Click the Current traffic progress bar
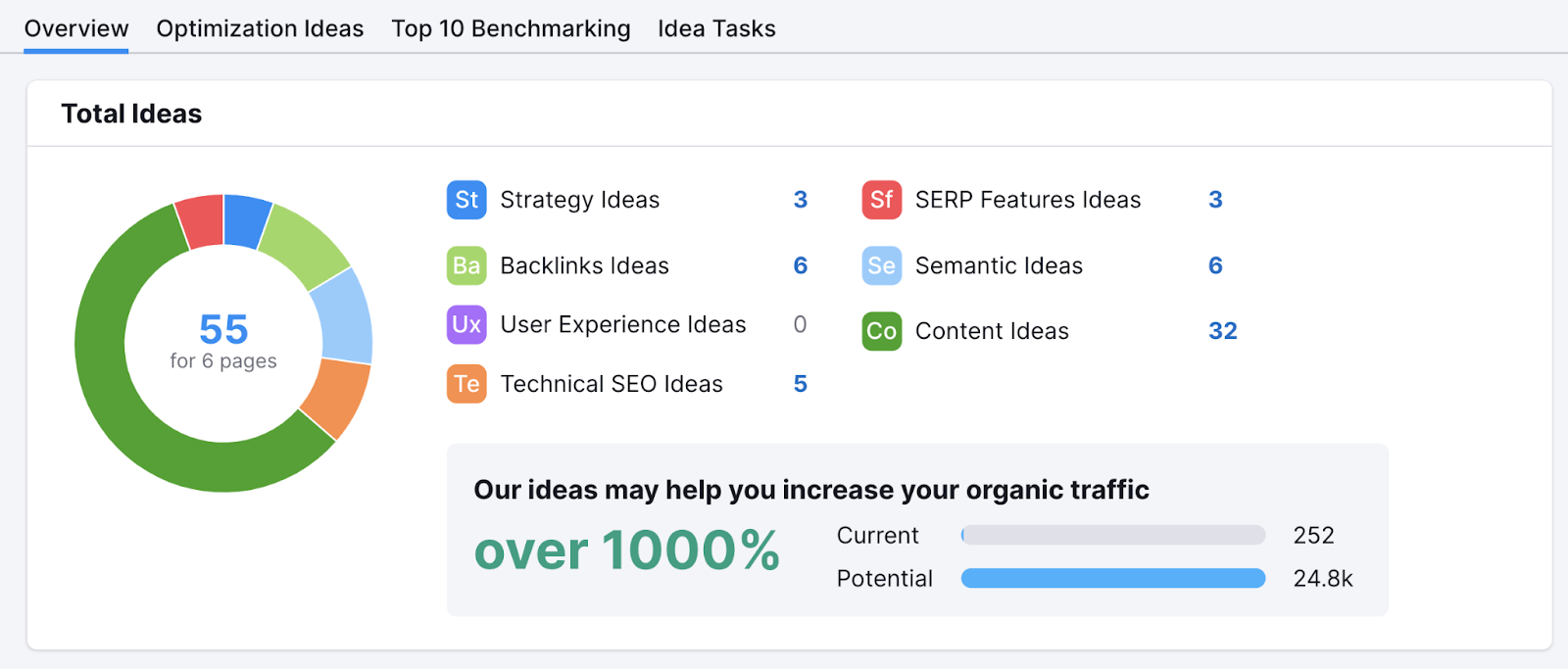Screen dimensions: 1568x669 1112,535
